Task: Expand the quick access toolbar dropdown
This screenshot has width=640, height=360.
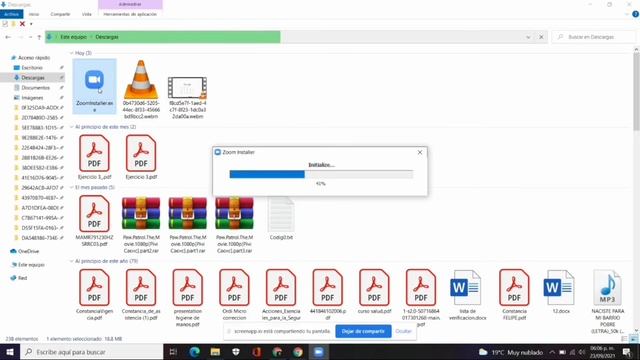Action: [31, 24]
